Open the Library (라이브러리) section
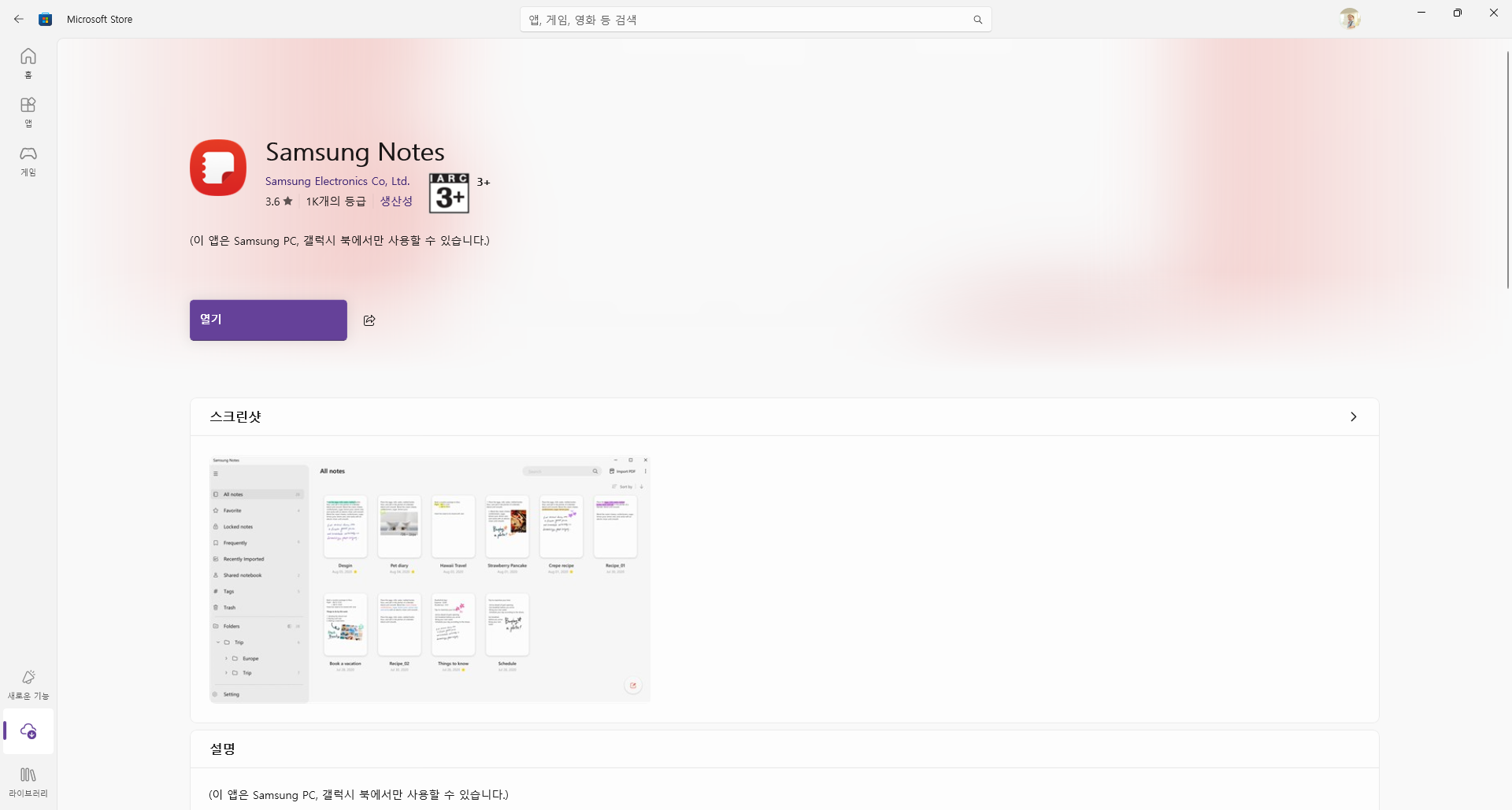Screen dimensions: 1512x810 28,782
